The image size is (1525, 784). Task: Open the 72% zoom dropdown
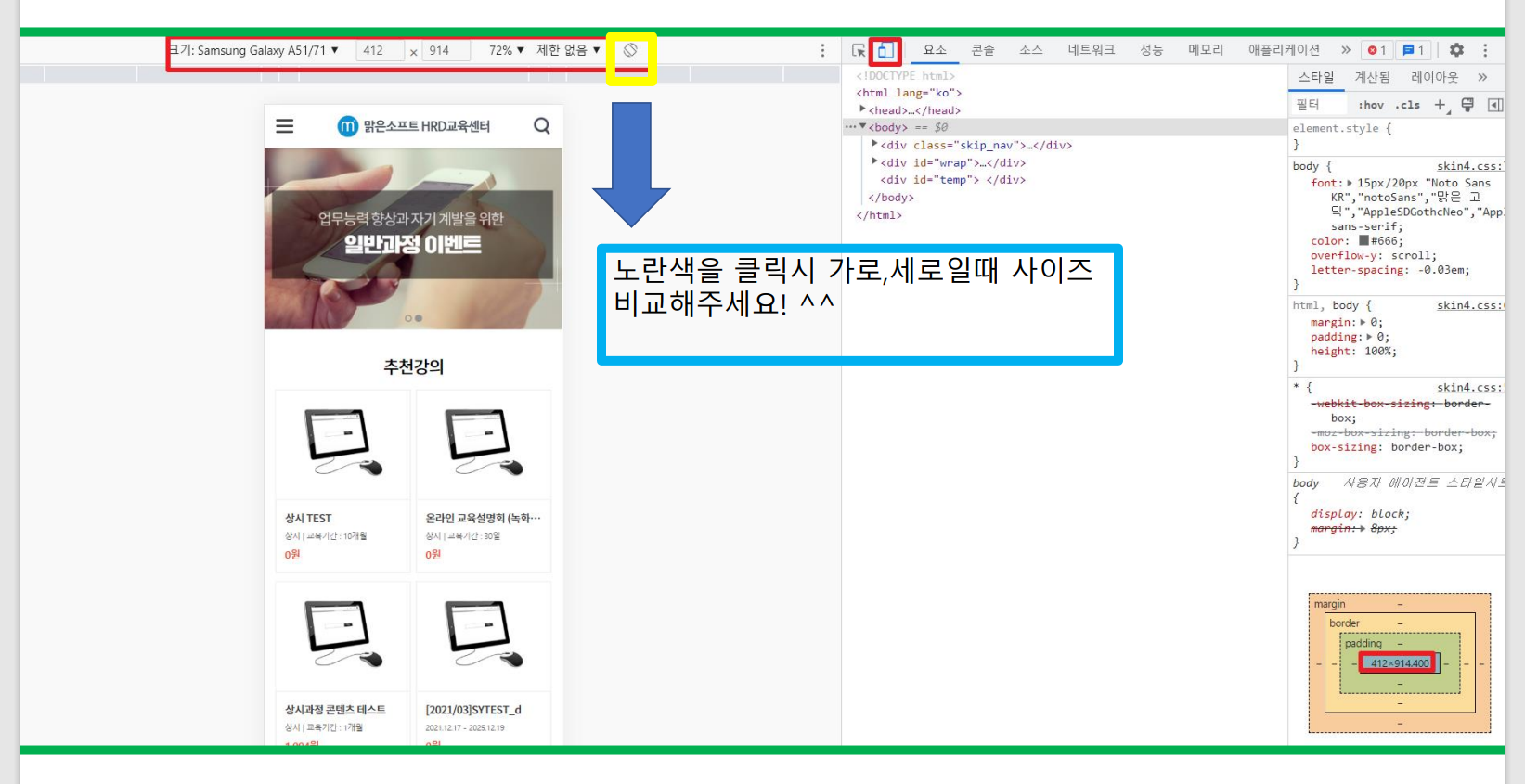[507, 50]
